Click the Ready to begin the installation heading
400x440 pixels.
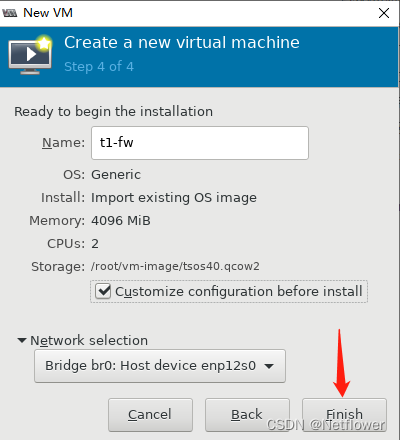coord(113,111)
